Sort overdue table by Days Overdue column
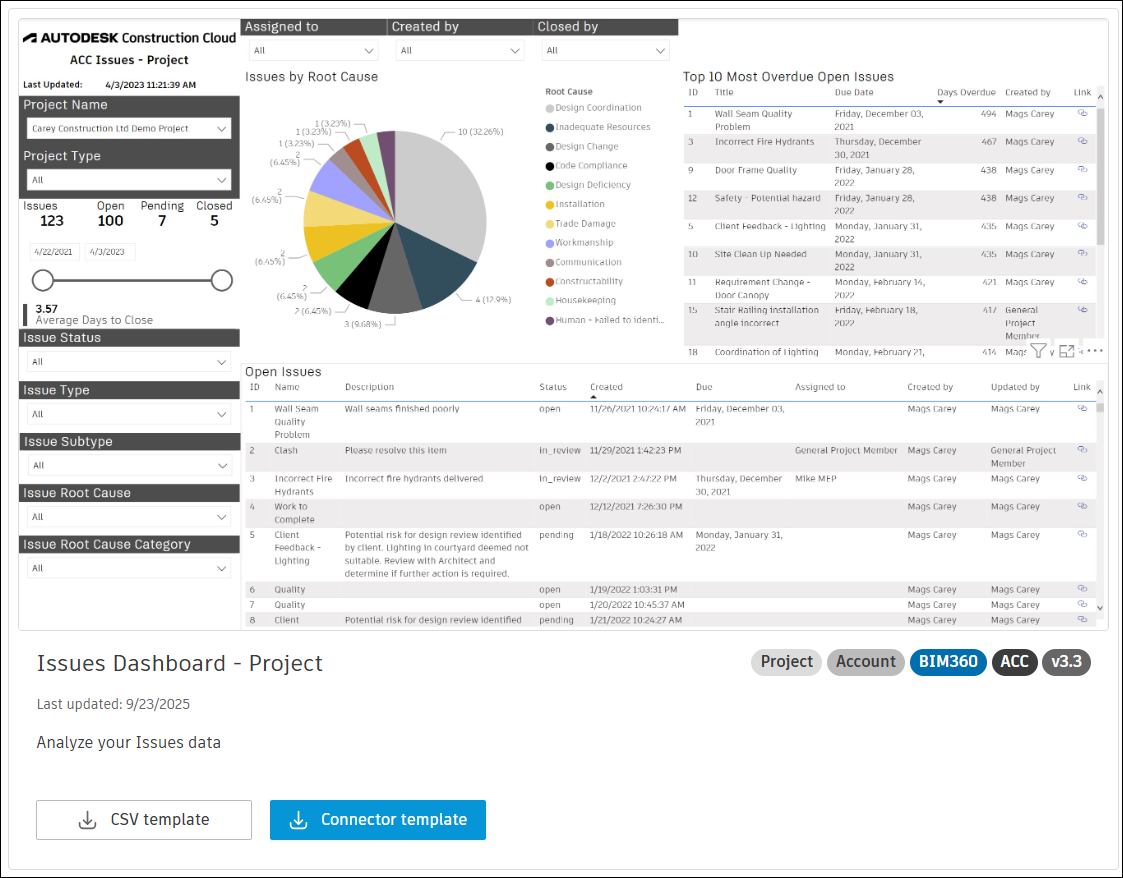1123x878 pixels. point(966,92)
